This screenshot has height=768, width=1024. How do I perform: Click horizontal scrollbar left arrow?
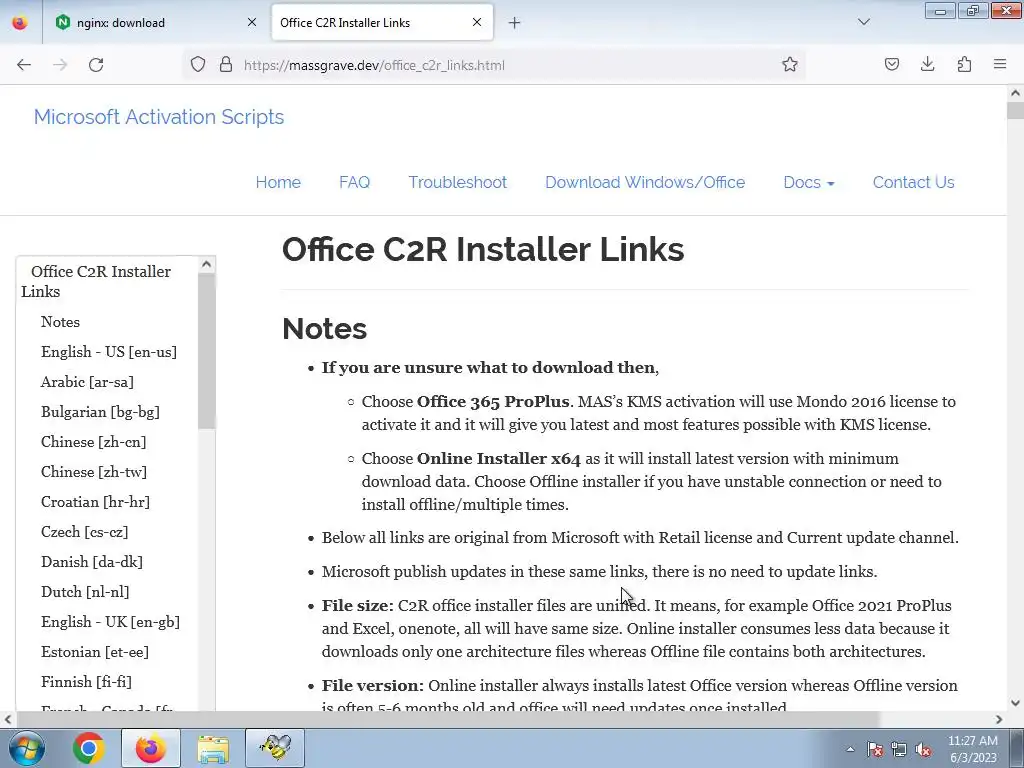[x=7, y=719]
